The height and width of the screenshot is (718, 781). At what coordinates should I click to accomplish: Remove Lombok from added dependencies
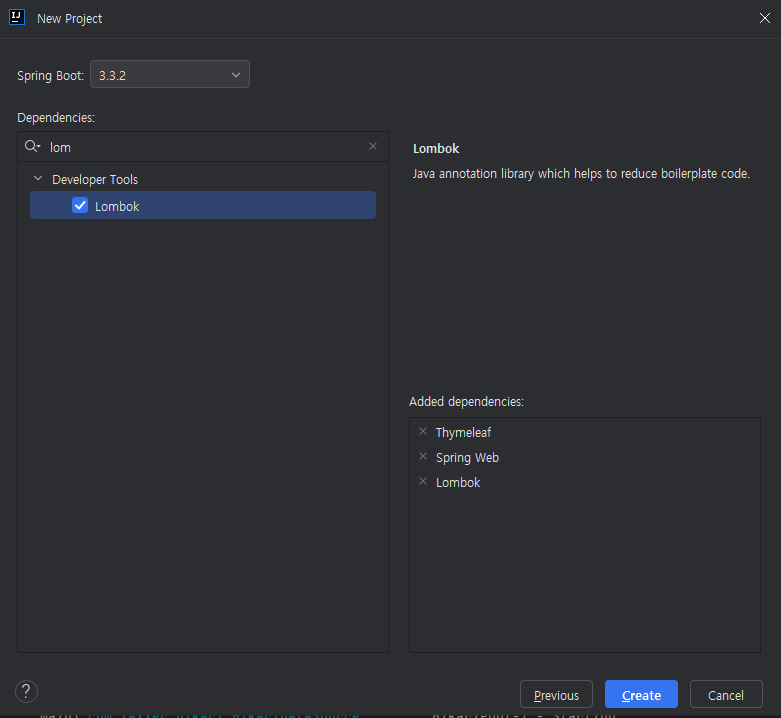423,481
